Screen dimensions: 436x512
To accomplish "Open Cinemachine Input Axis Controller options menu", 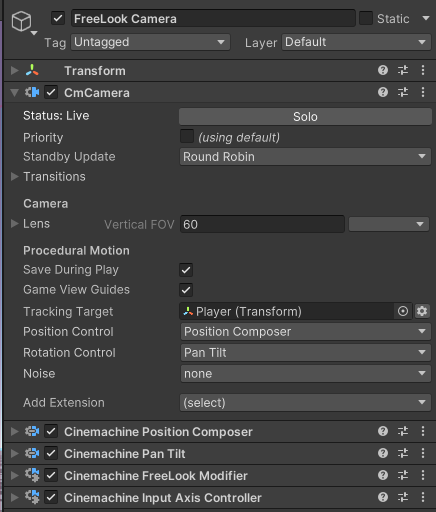I will click(423, 497).
